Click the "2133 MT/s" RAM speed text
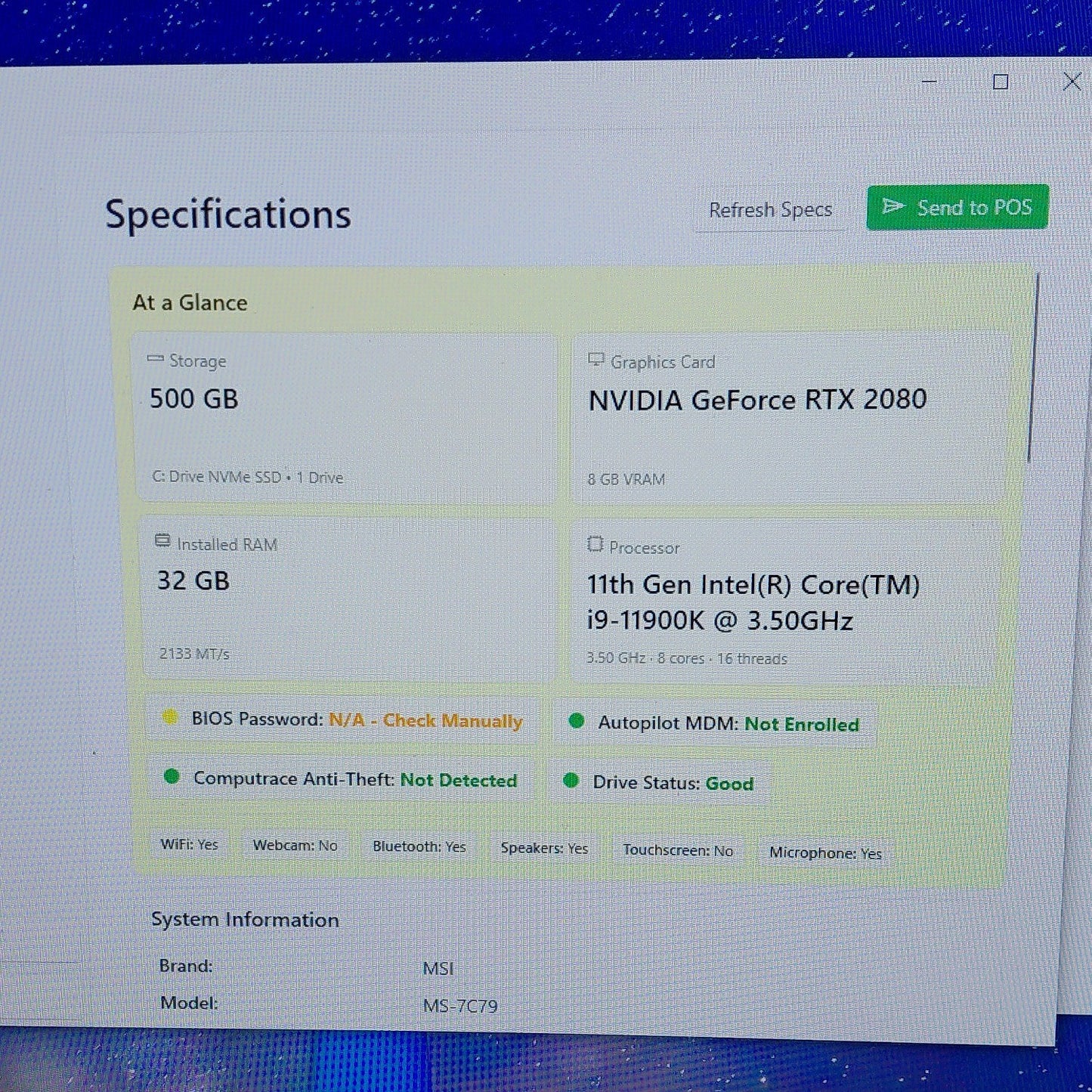The width and height of the screenshot is (1092, 1092). [194, 654]
